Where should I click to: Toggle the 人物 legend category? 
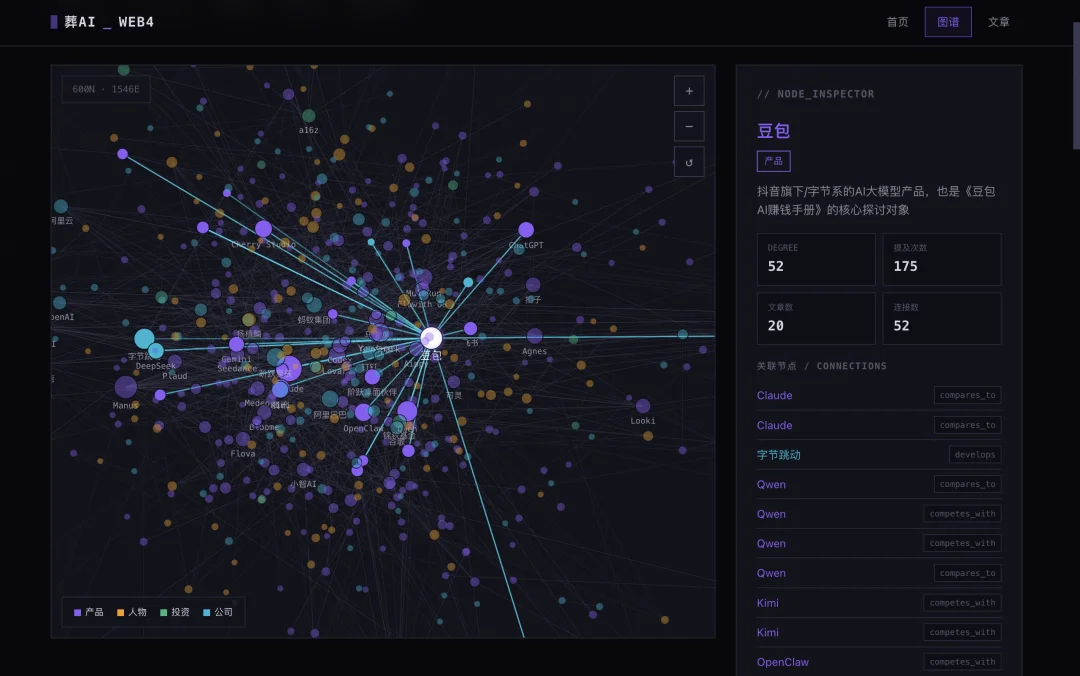tap(132, 612)
